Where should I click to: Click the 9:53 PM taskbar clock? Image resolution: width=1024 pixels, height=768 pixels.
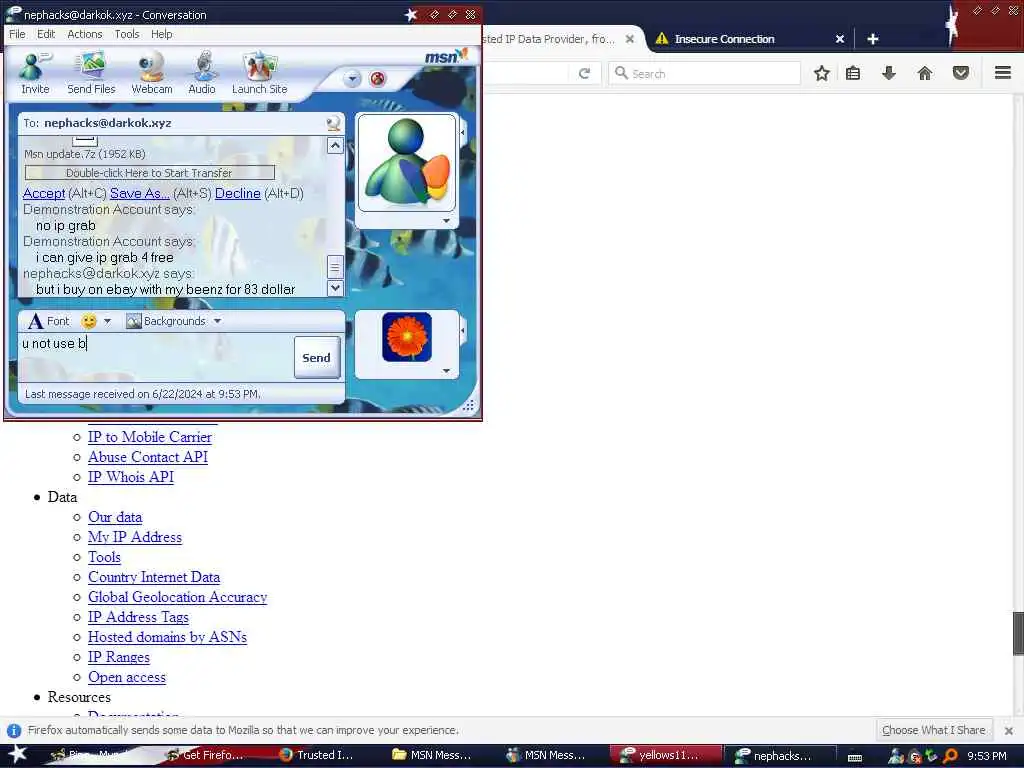(x=986, y=756)
